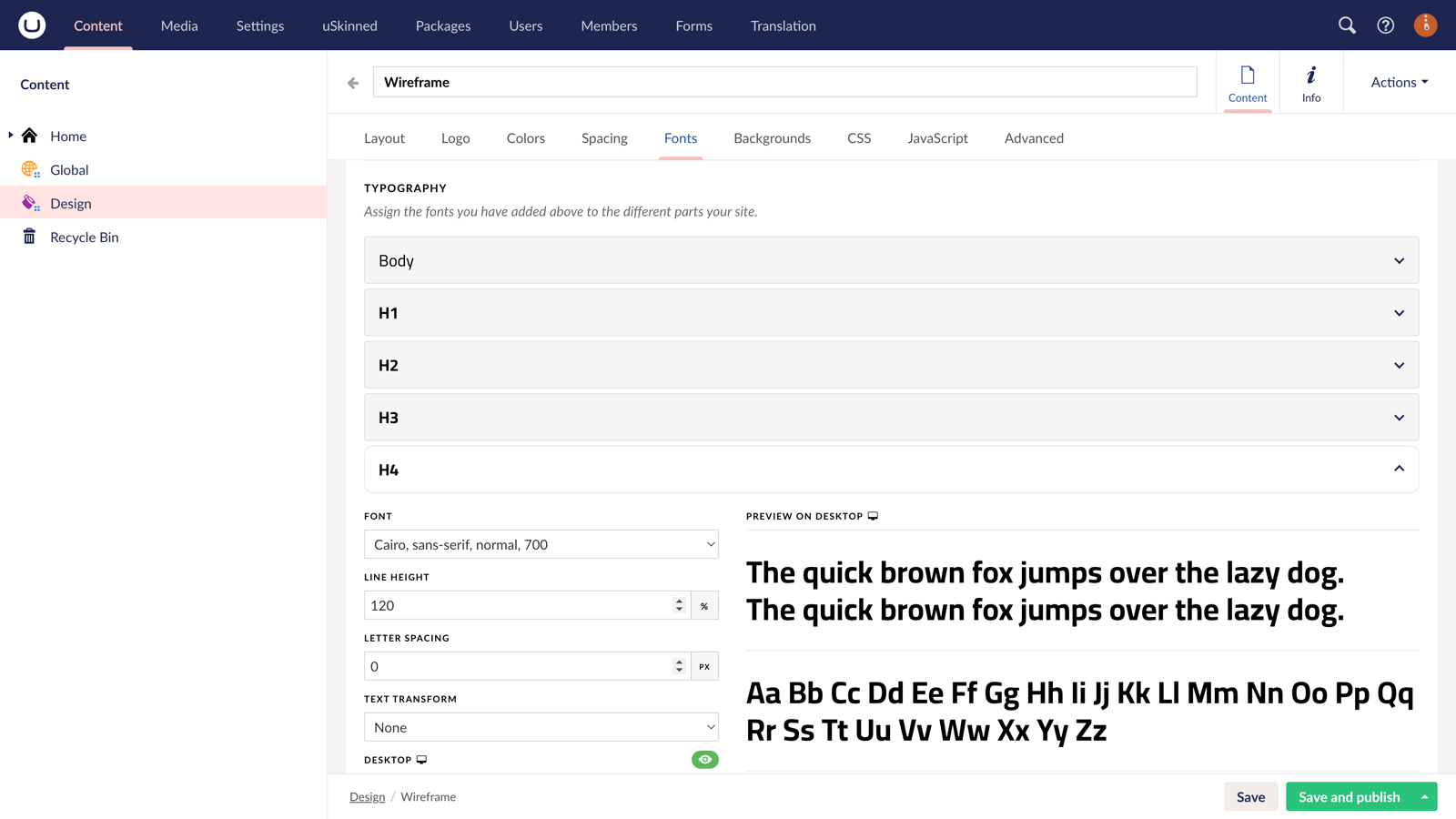Open the help panel
This screenshot has width=1456, height=819.
[x=1385, y=25]
